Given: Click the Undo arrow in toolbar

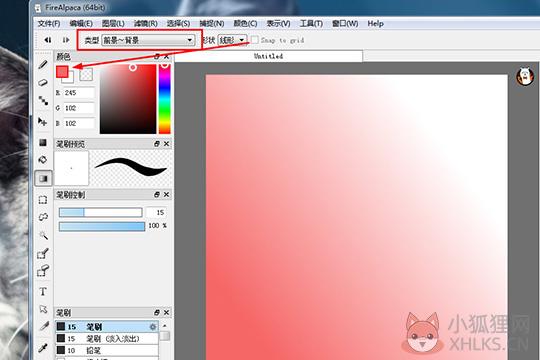Looking at the screenshot, I should click(48, 40).
